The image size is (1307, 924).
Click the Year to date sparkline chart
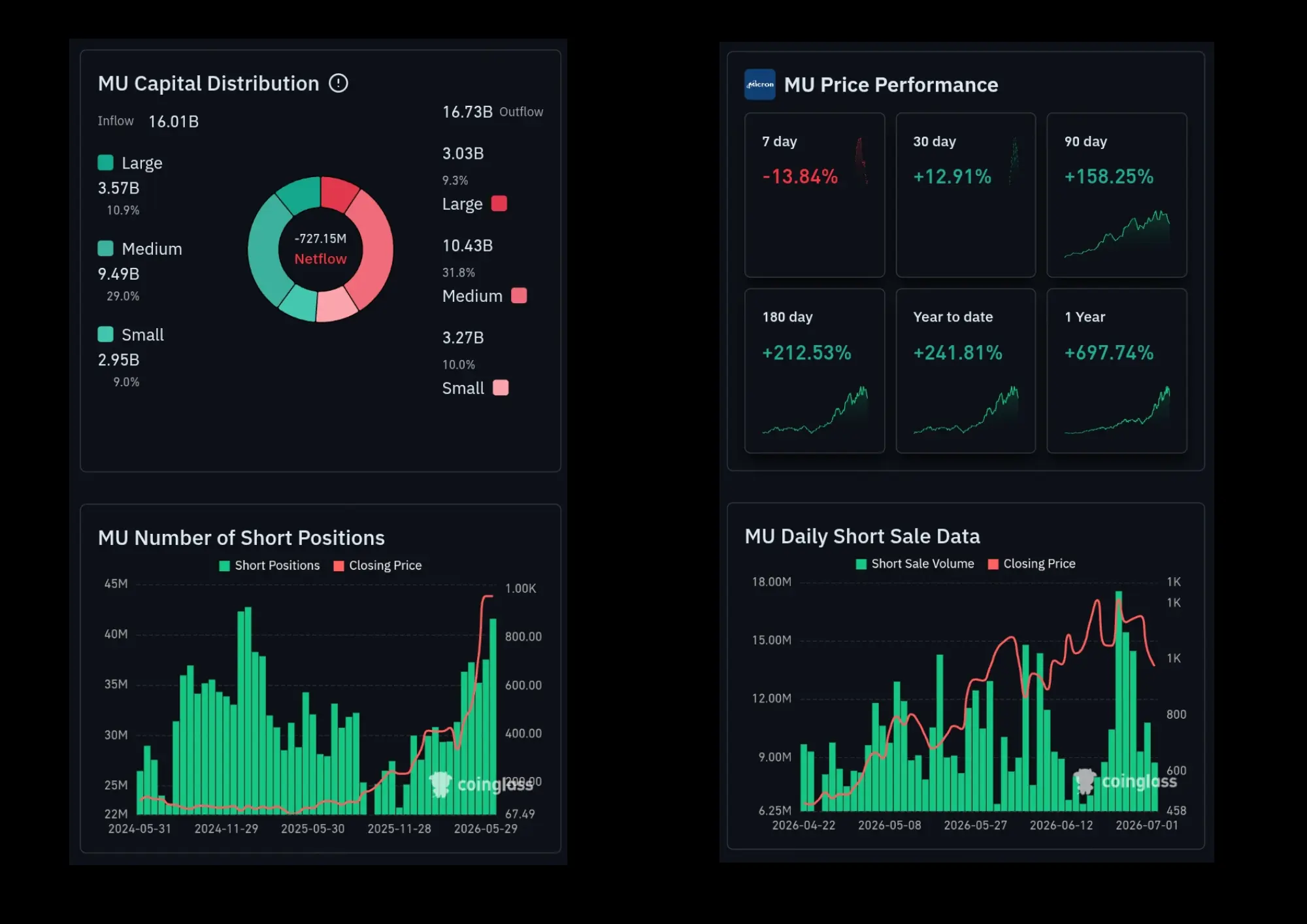tap(966, 410)
